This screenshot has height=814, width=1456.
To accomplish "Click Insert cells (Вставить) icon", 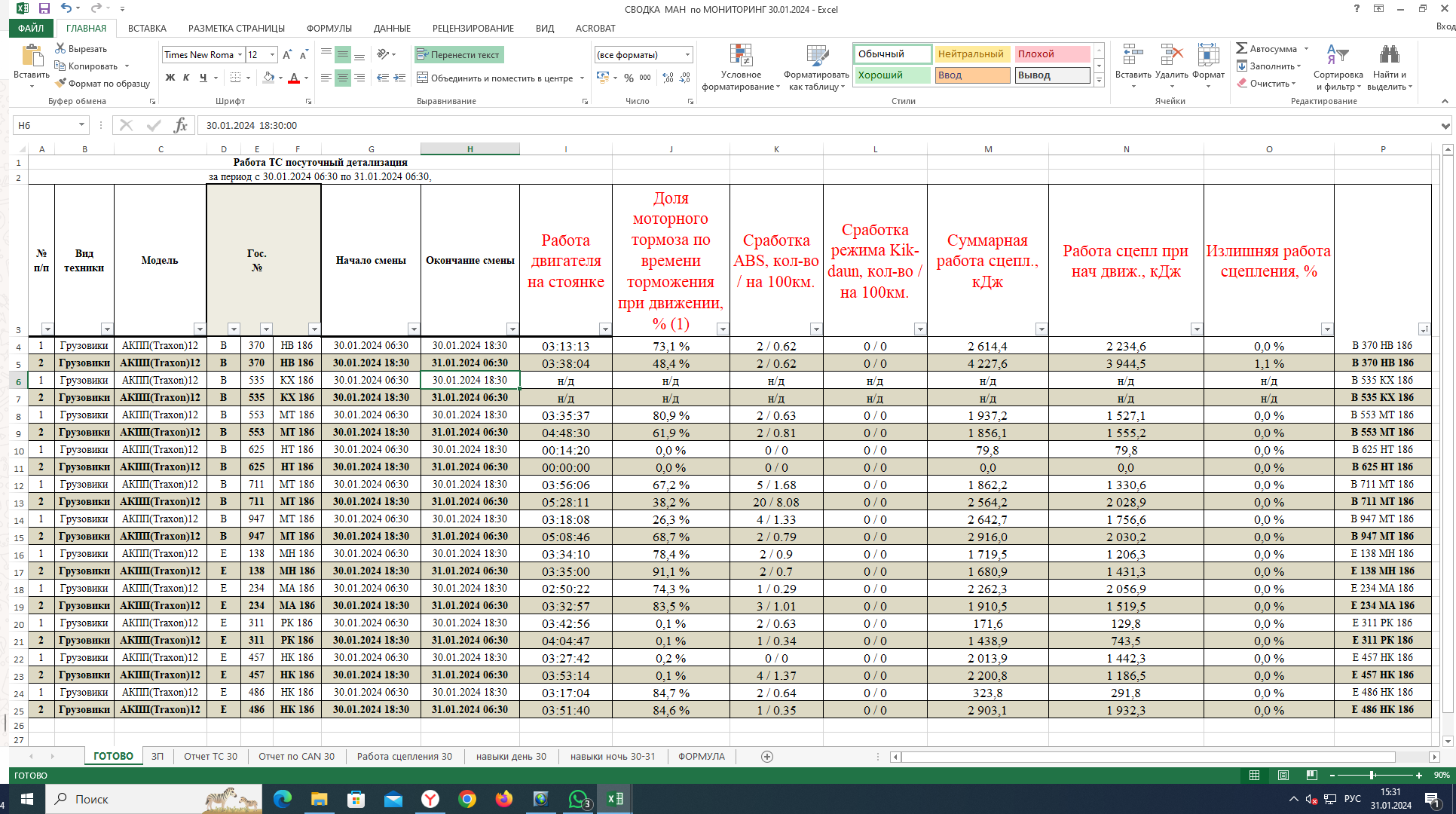I will [x=1133, y=55].
